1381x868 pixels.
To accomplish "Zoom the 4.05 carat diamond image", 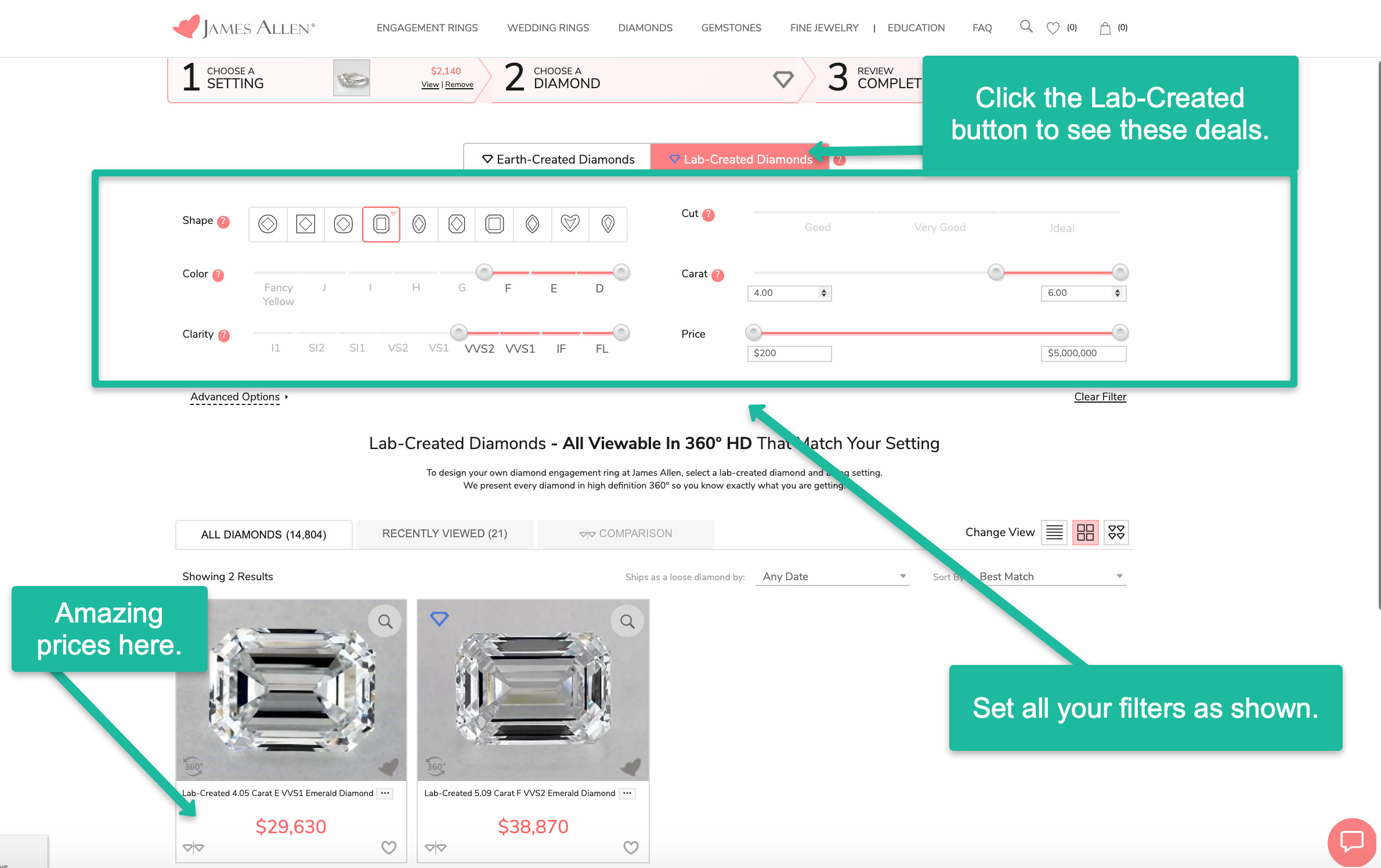I will tap(385, 621).
